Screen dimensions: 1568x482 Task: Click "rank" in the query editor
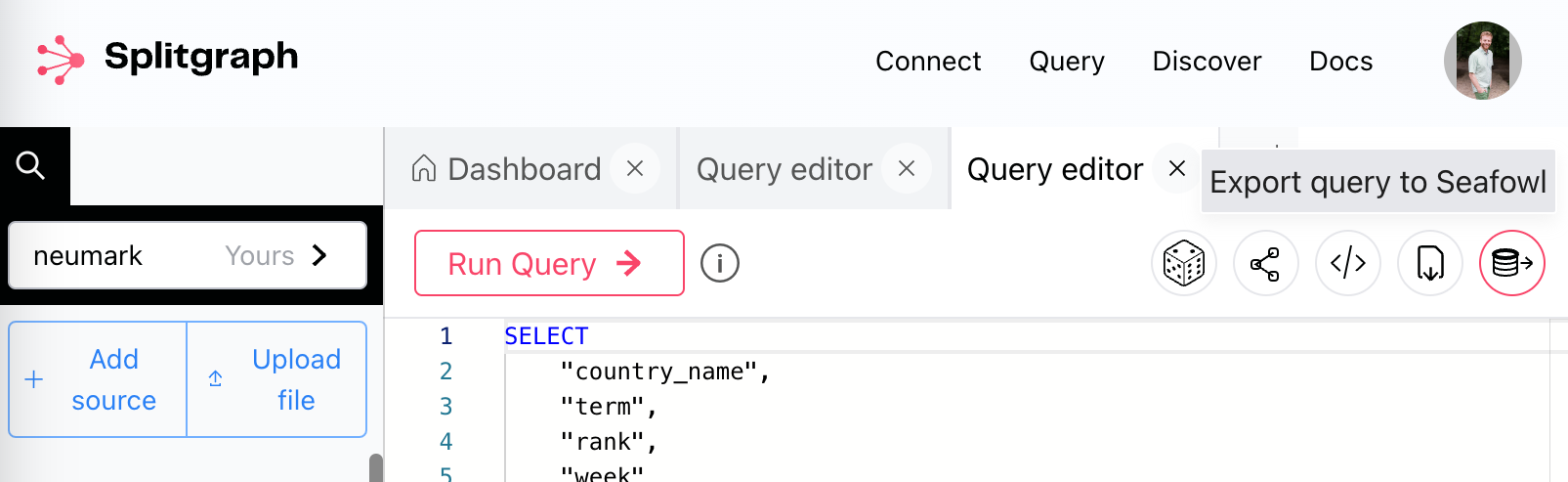tap(602, 442)
